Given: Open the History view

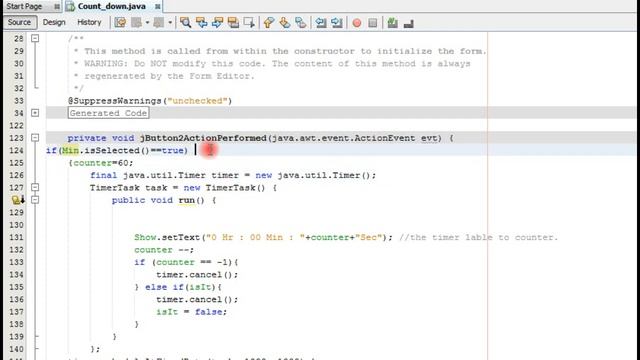Looking at the screenshot, I should pos(89,22).
